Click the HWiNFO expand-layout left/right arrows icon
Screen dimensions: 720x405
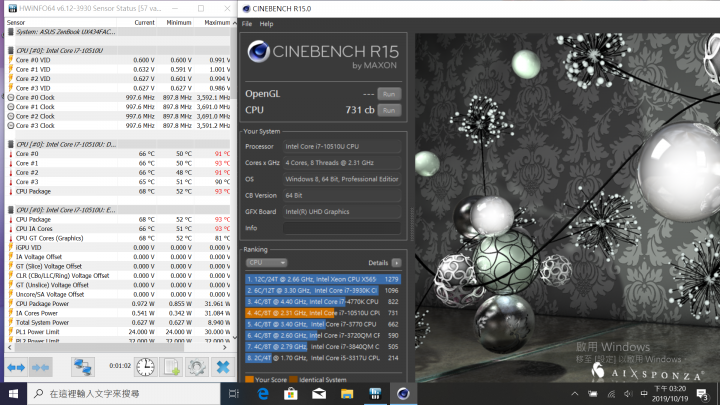point(16,367)
